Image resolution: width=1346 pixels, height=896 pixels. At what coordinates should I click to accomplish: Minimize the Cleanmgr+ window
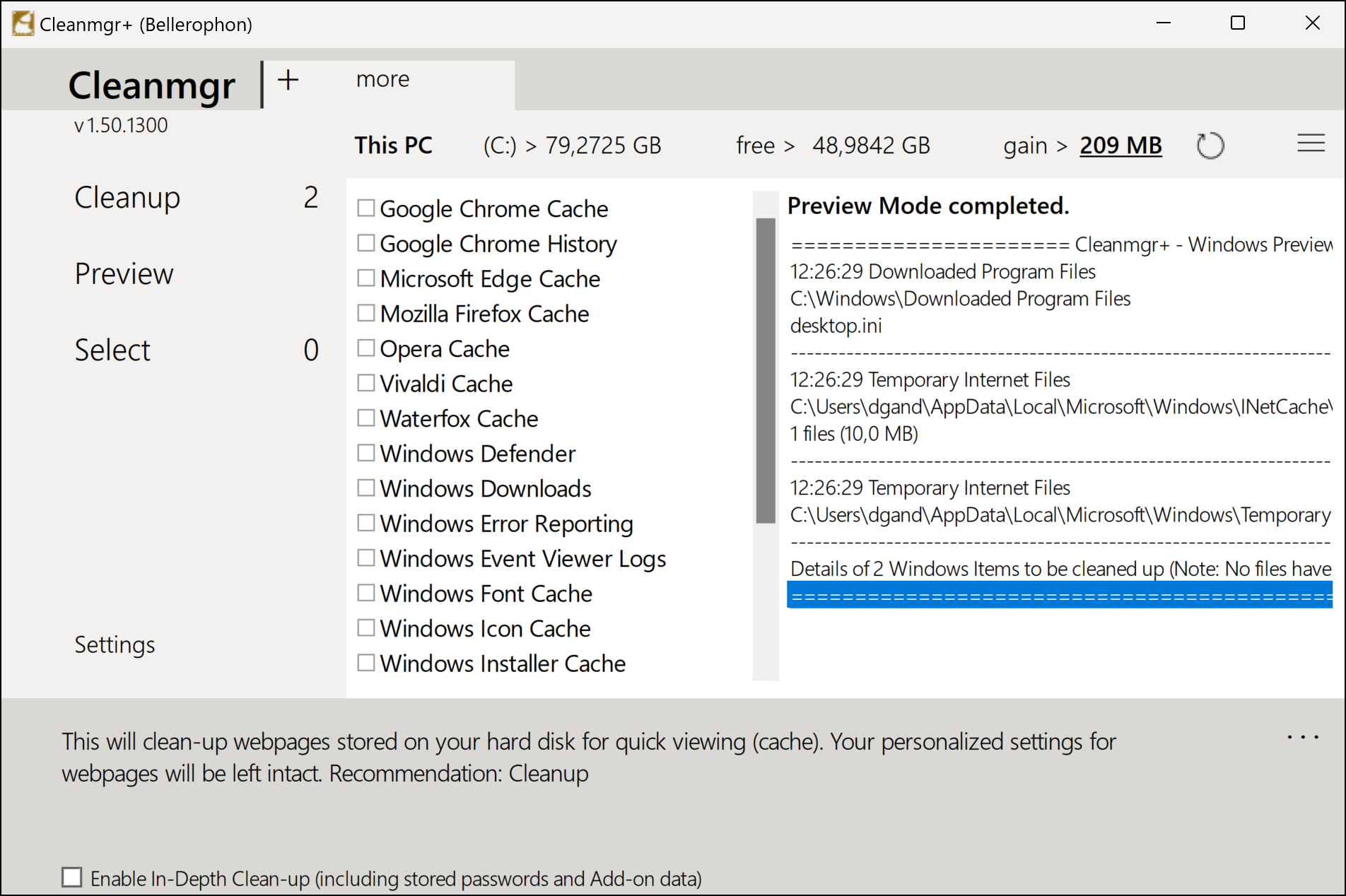click(1164, 23)
